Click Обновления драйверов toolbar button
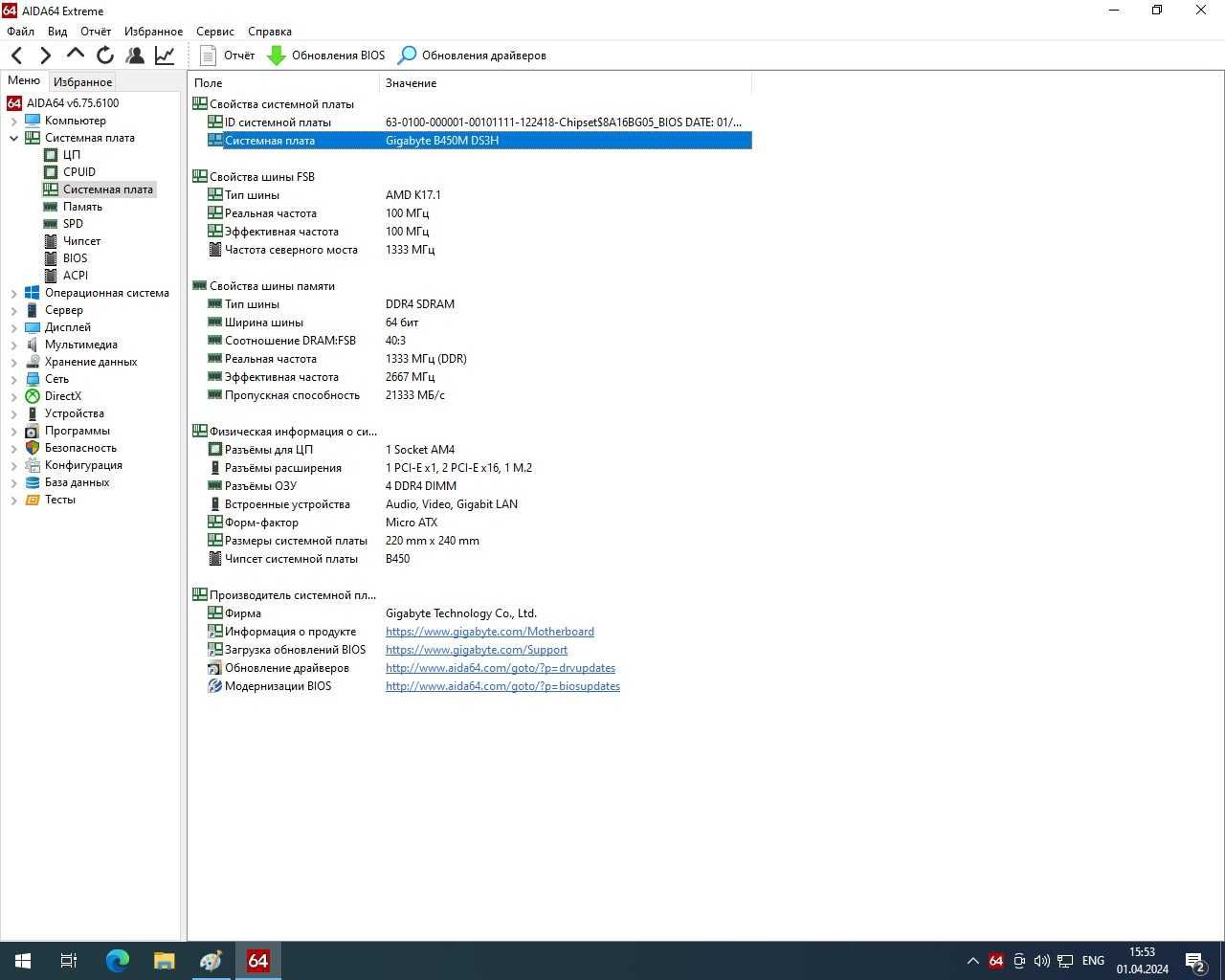Screen dimensions: 1225x980 point(472,56)
